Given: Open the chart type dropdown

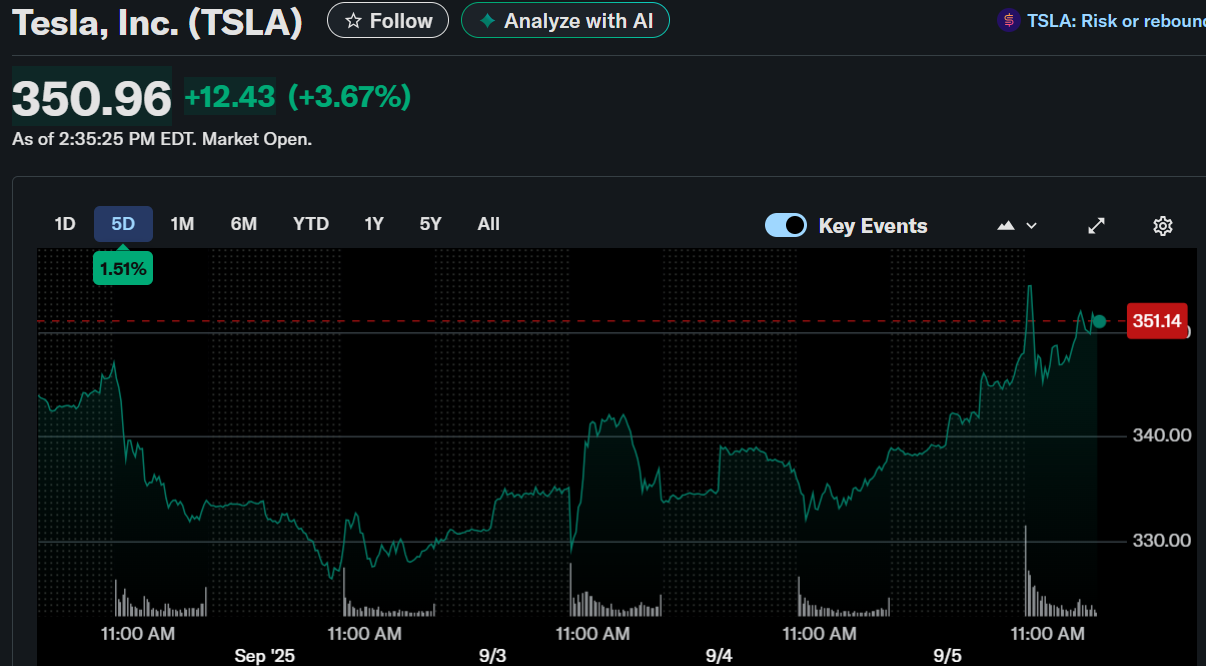Looking at the screenshot, I should point(1018,226).
